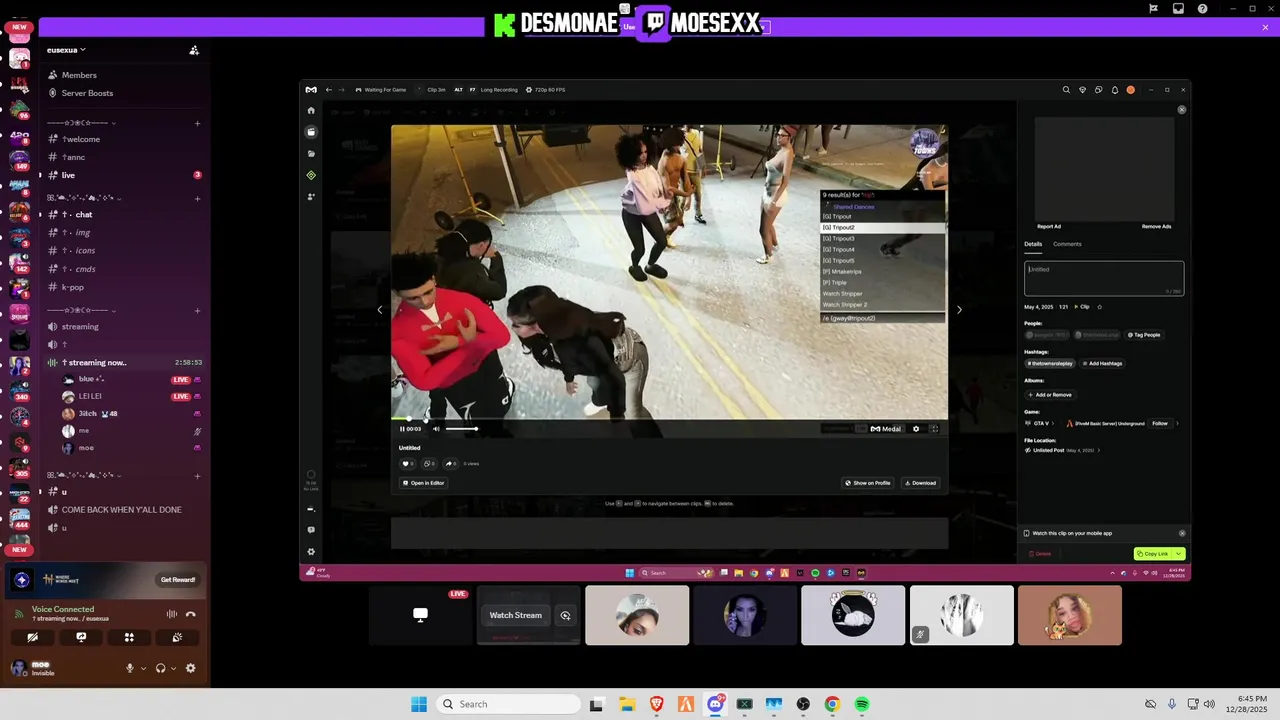Go to next clip arrow
This screenshot has width=1280, height=720.
[959, 309]
